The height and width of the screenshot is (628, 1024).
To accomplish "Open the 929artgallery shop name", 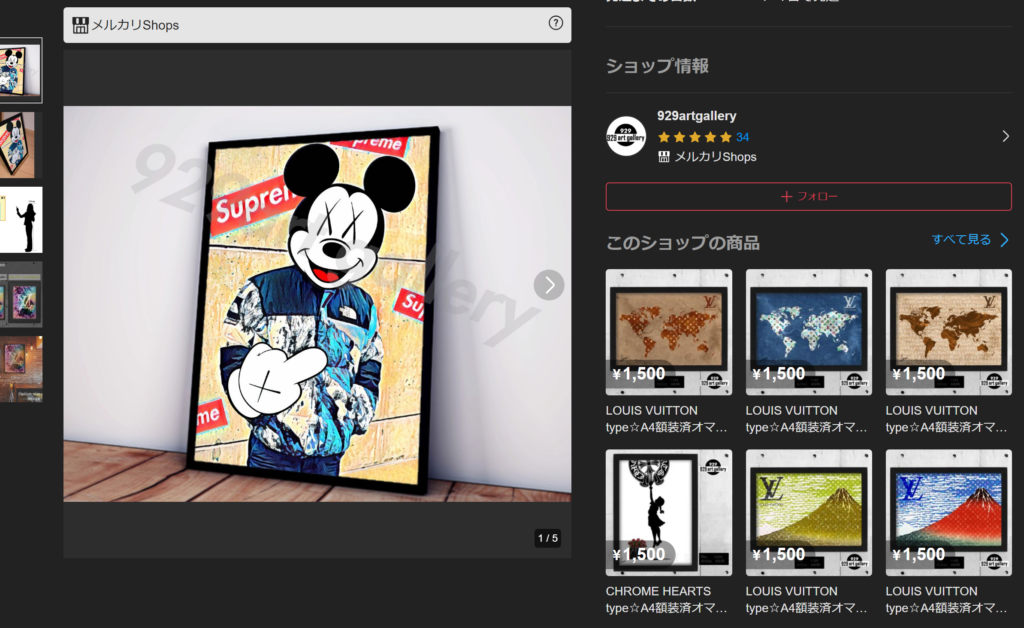I will click(696, 116).
